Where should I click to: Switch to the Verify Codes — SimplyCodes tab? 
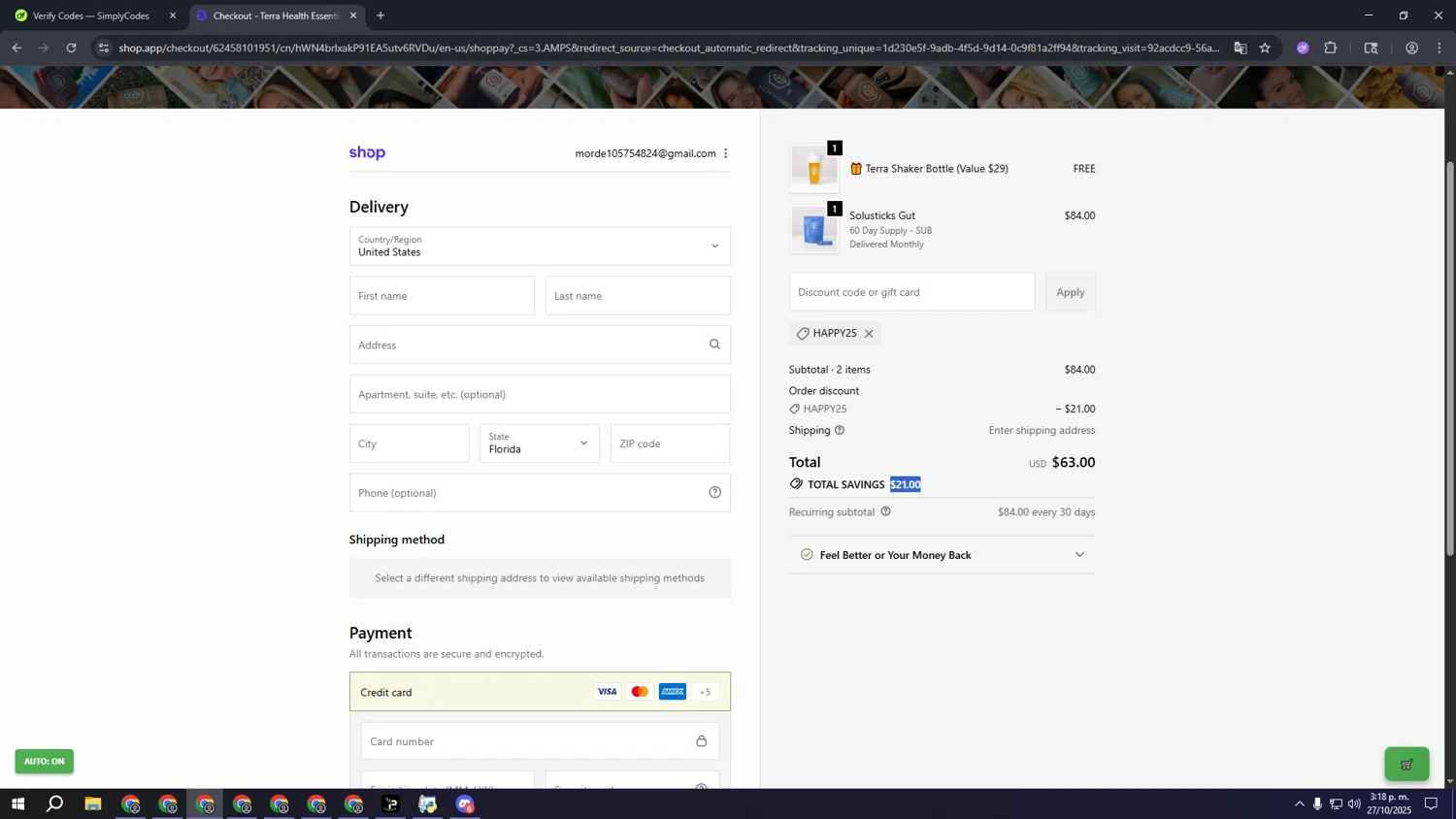[x=92, y=16]
